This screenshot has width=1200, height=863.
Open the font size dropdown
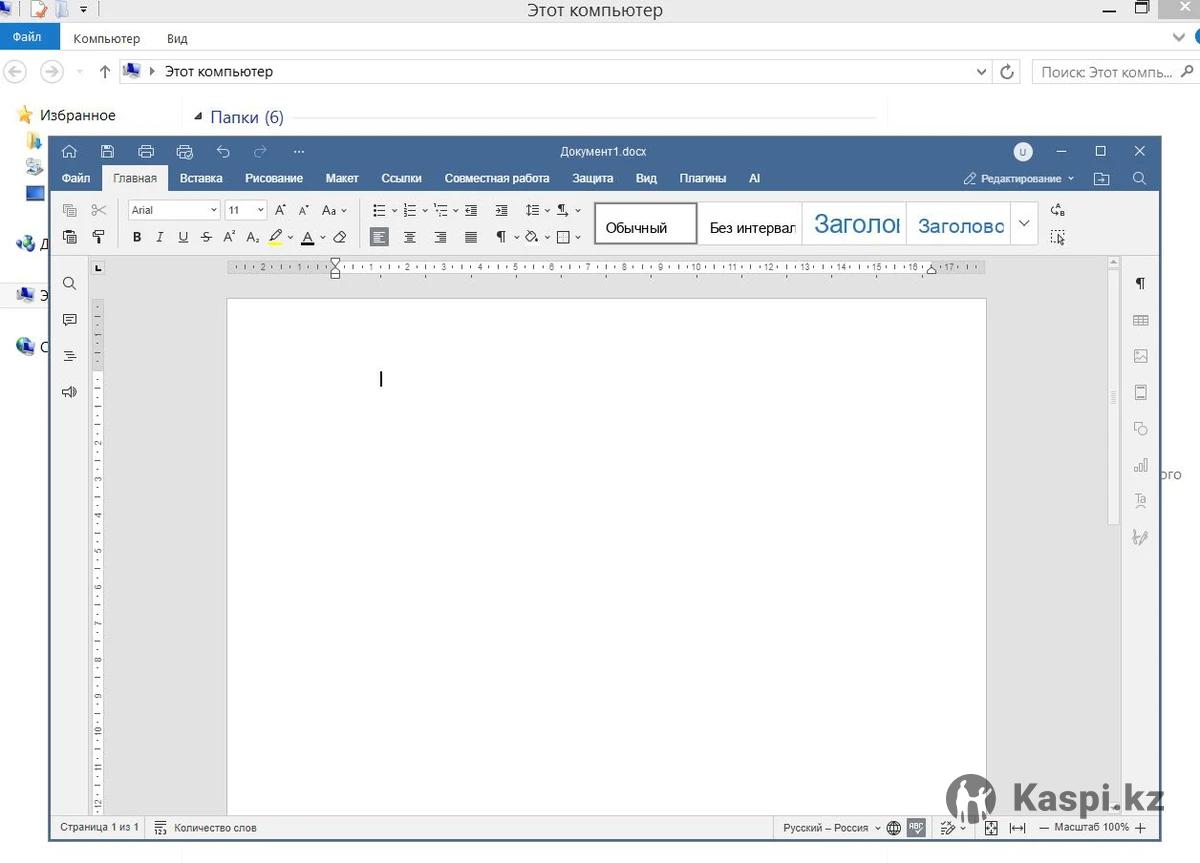coord(261,210)
